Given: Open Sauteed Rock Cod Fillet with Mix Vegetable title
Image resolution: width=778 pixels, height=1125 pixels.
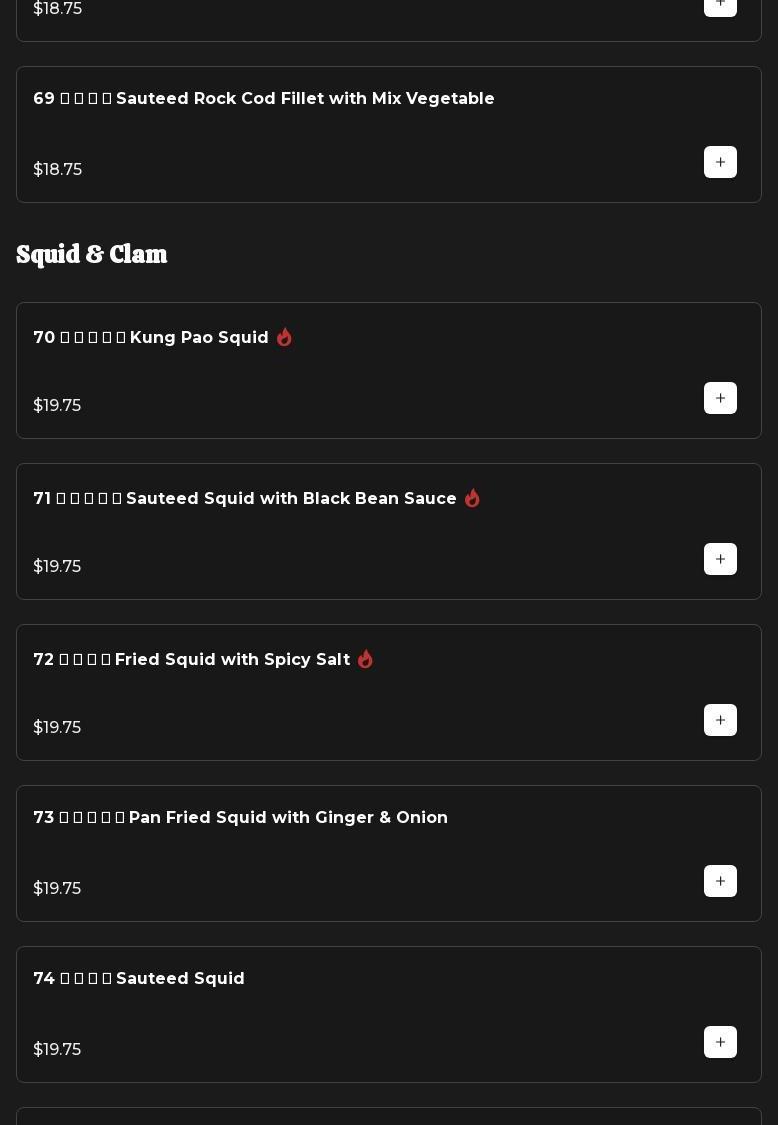Looking at the screenshot, I should click(264, 99).
